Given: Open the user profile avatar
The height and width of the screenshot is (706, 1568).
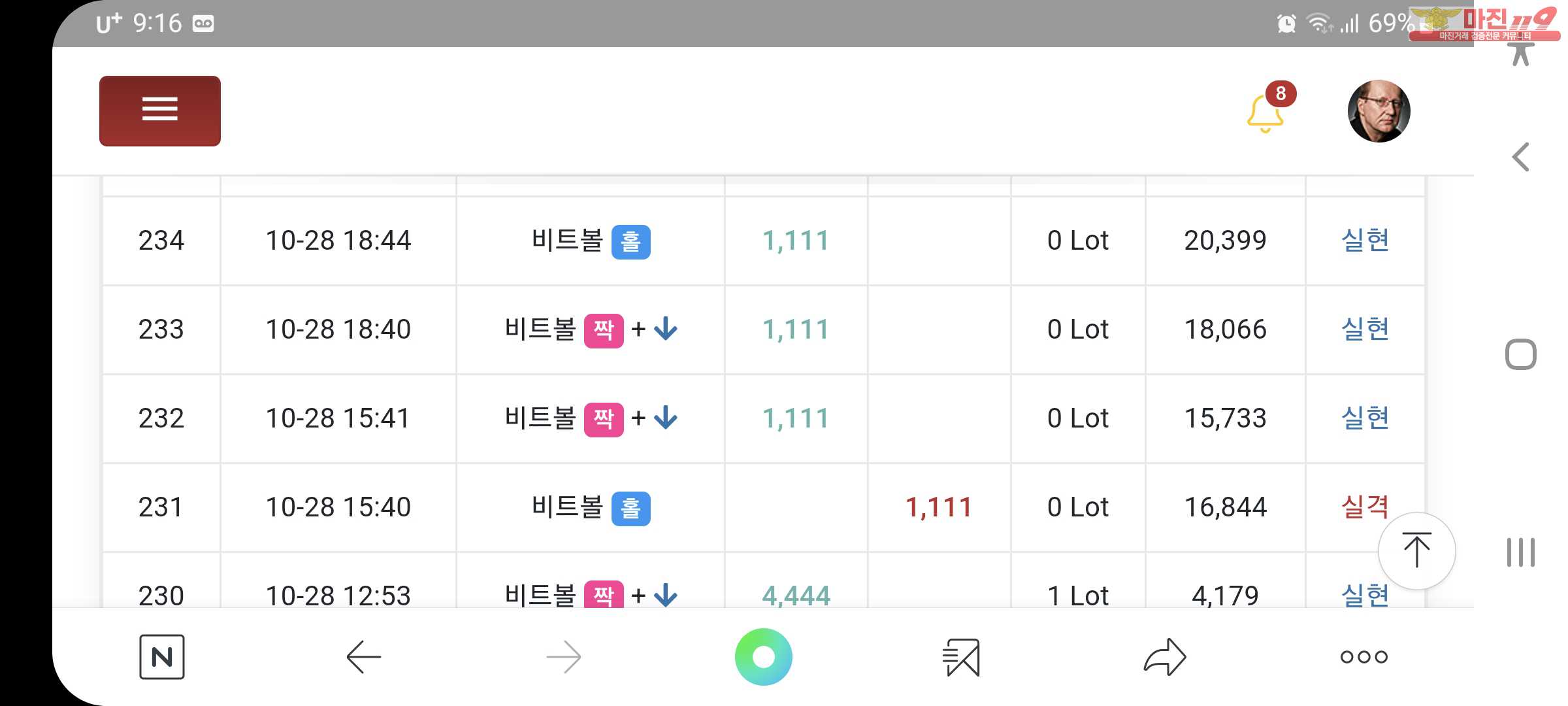Looking at the screenshot, I should point(1379,111).
